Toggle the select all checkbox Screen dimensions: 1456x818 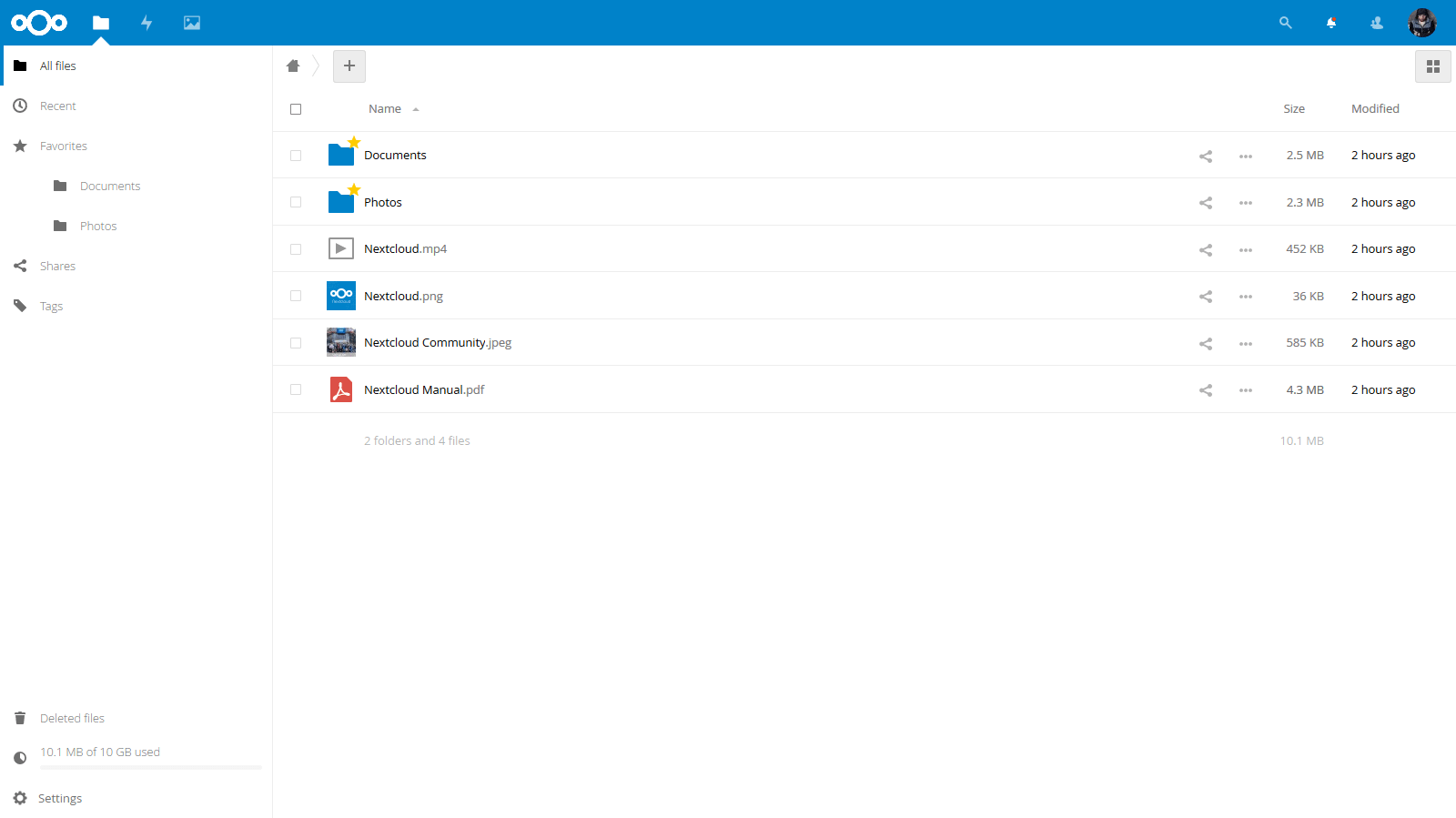click(x=296, y=109)
